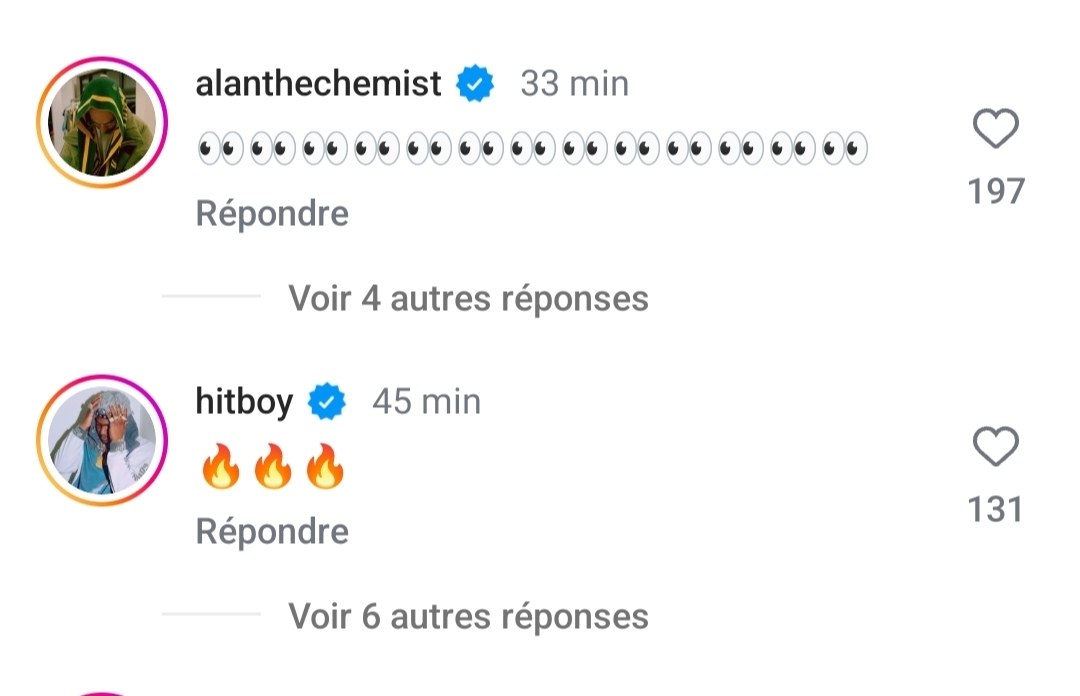View the 131 likes count
The width and height of the screenshot is (1080, 696).
(x=996, y=510)
